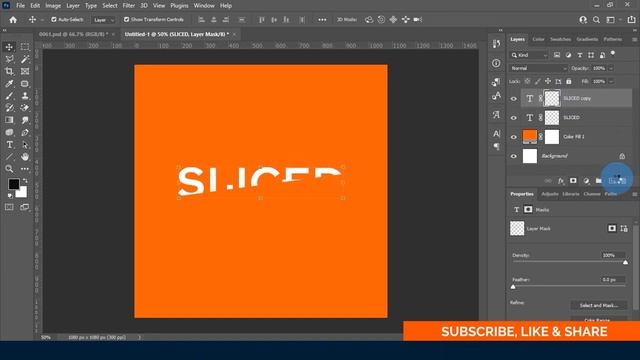The height and width of the screenshot is (360, 640).
Task: Toggle Show Transform Controls checkbox
Action: point(126,20)
